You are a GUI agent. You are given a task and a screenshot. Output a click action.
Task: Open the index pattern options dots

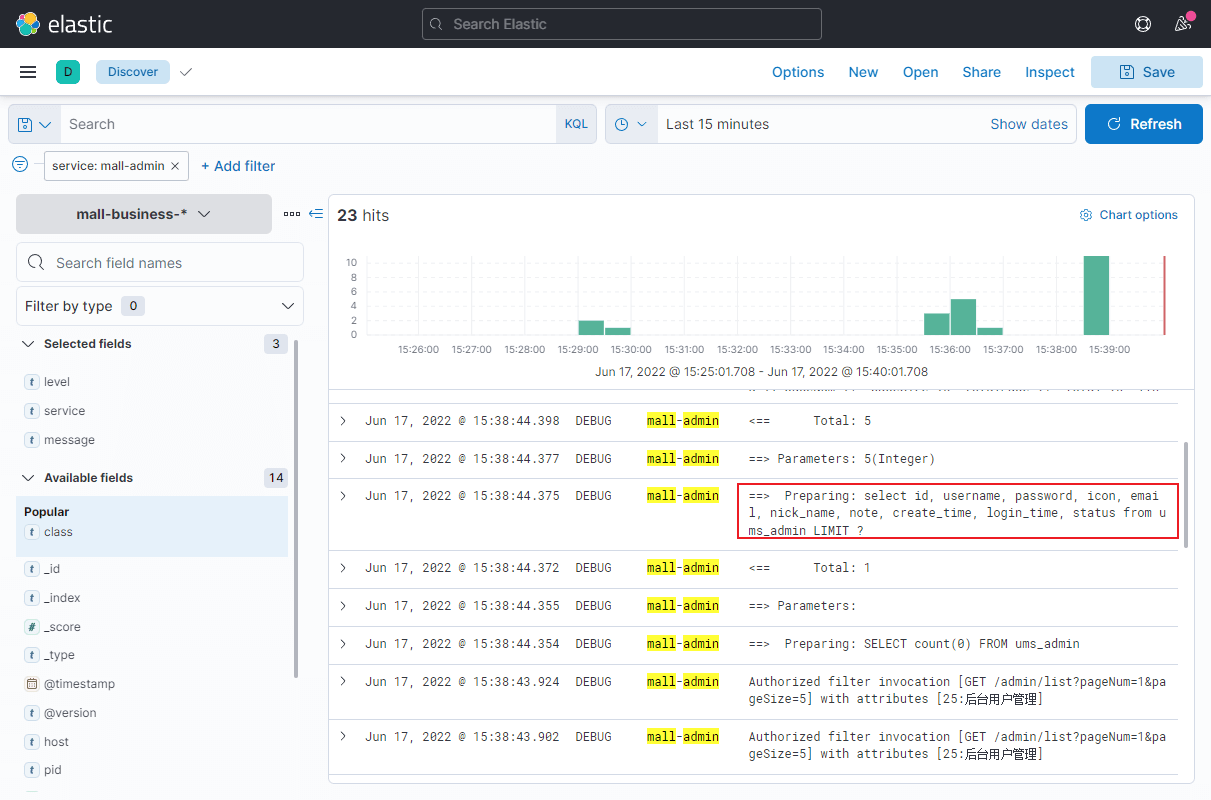292,214
